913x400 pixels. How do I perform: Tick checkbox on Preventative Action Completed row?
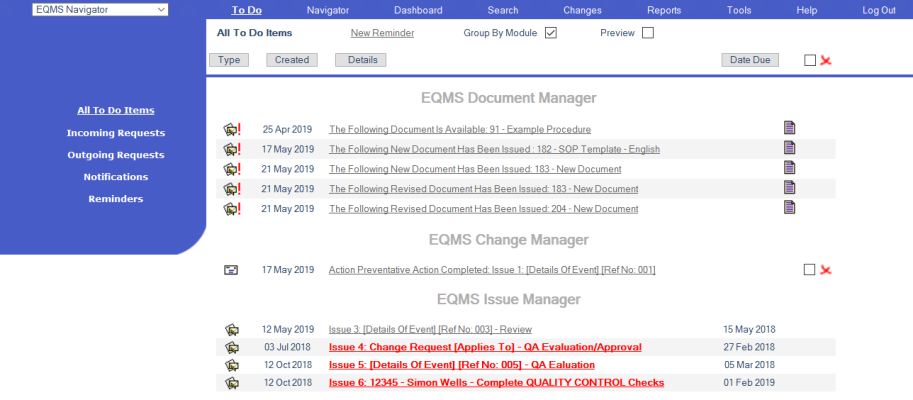(x=809, y=270)
